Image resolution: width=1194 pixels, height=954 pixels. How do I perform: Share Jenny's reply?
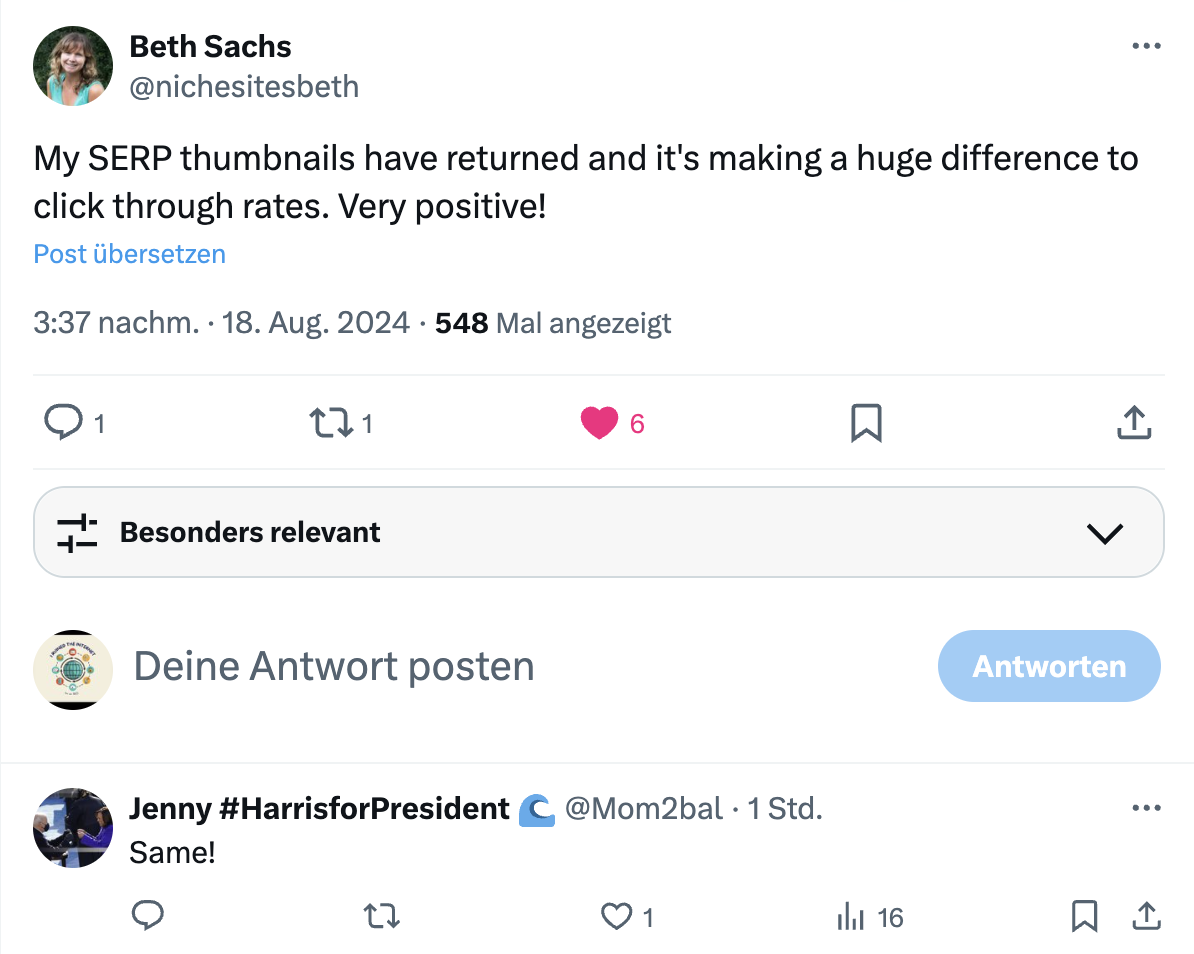[x=1145, y=916]
